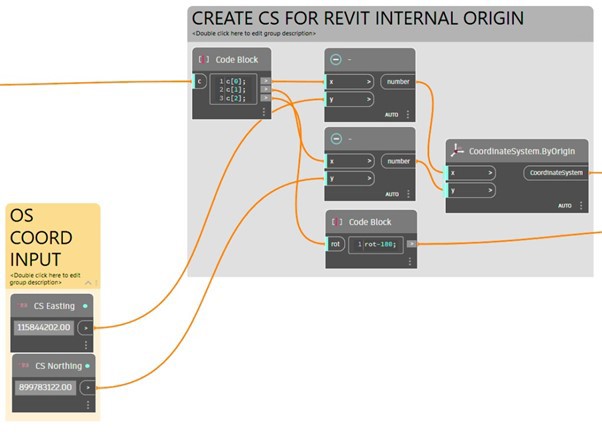Click the y input of upper subtraction node
Screen dimensions: 602x437
click(349, 99)
